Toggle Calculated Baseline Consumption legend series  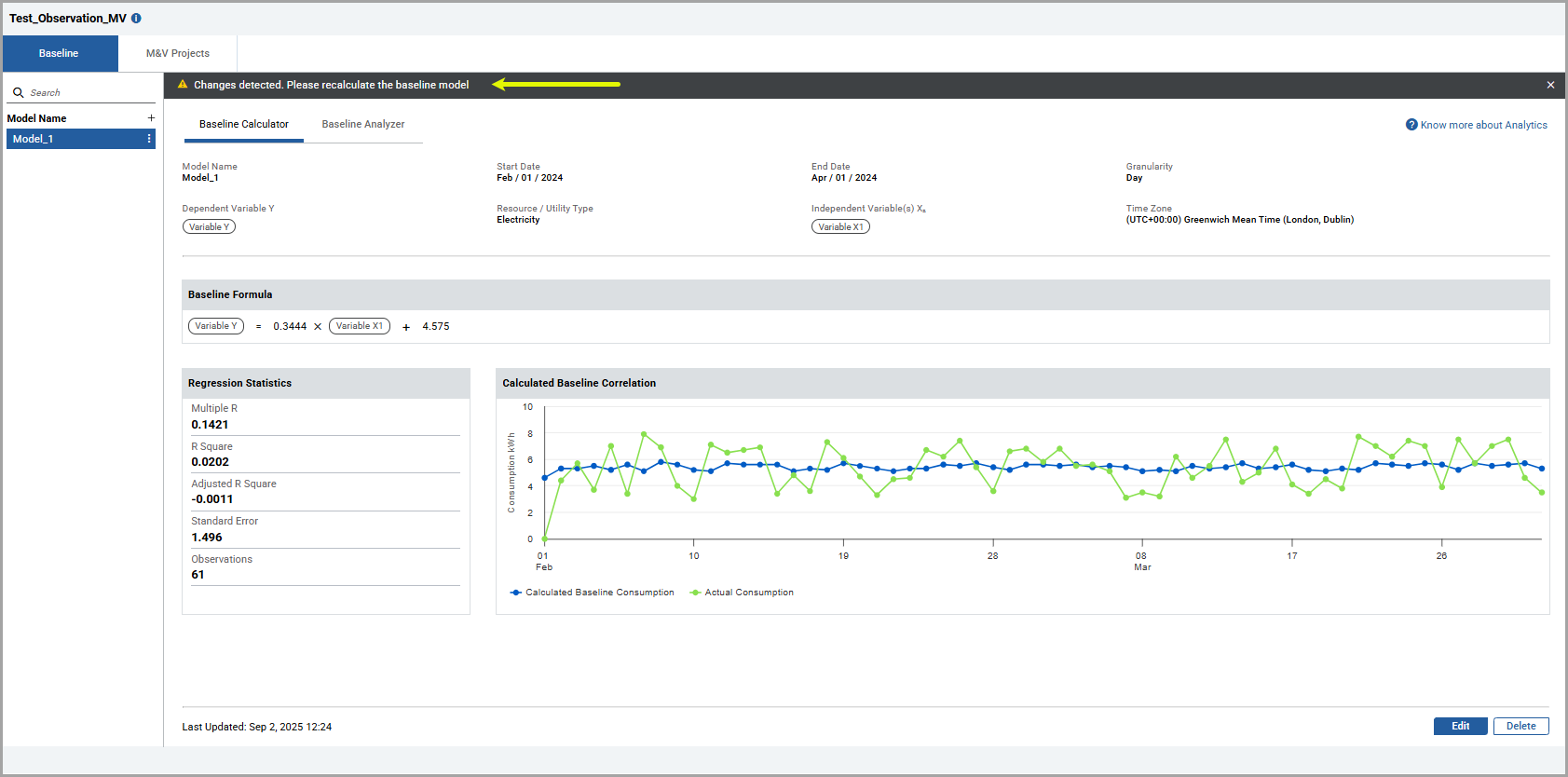point(592,593)
